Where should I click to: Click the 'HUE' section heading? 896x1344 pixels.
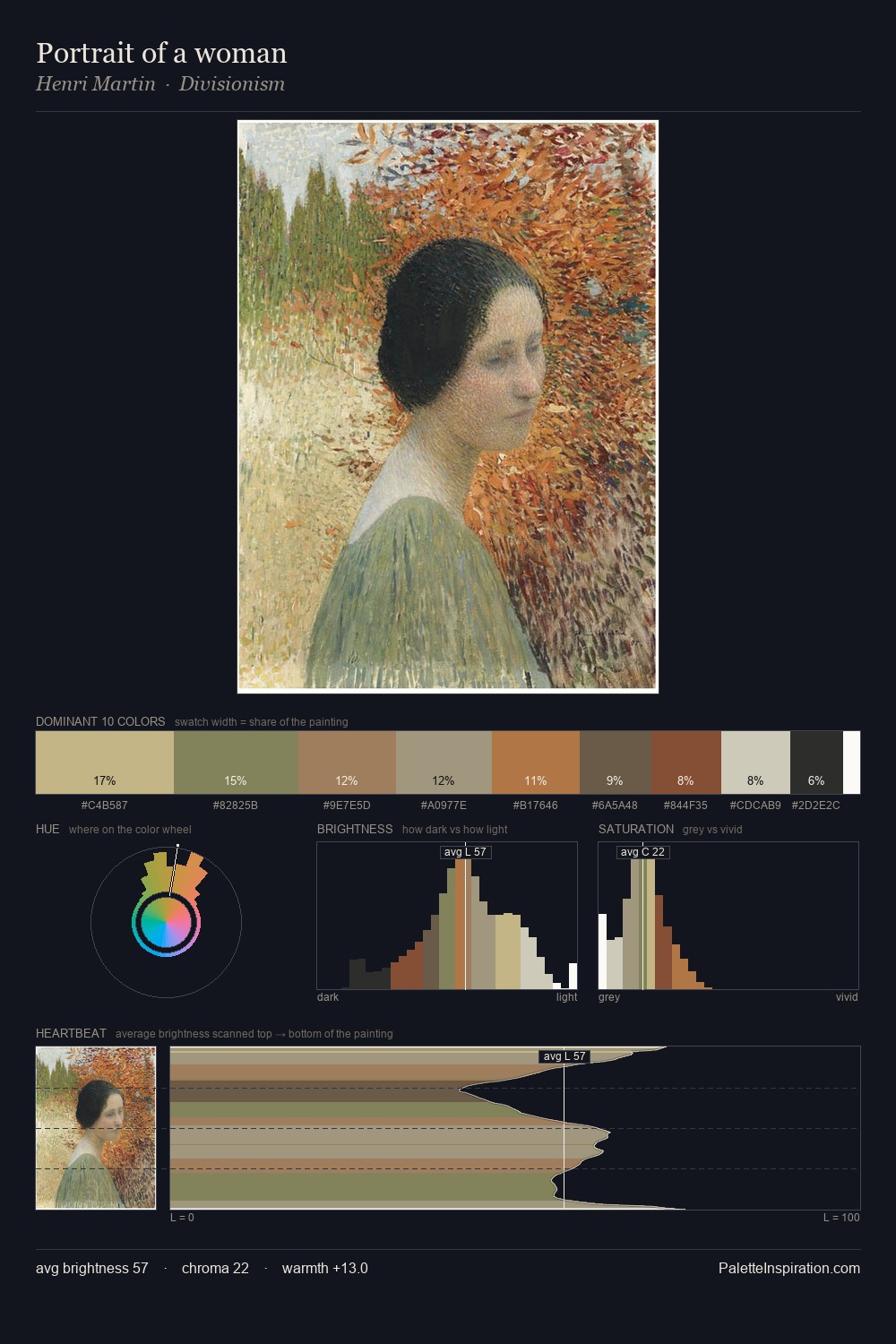pos(47,829)
